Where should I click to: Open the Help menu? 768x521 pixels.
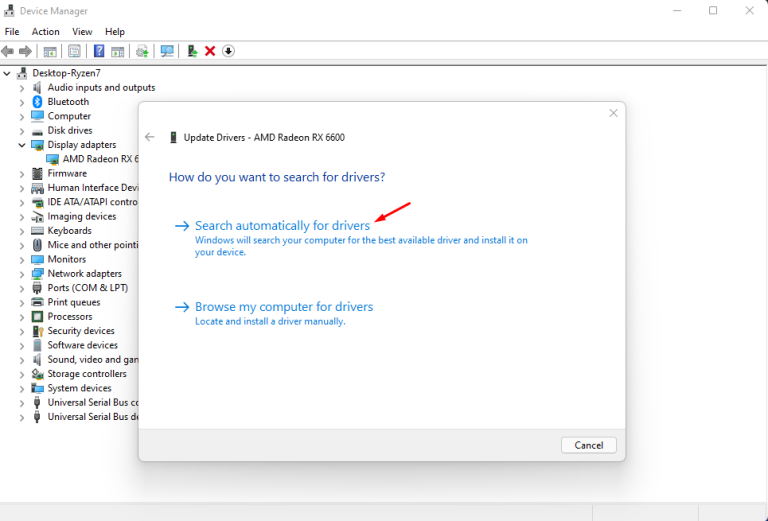[115, 31]
